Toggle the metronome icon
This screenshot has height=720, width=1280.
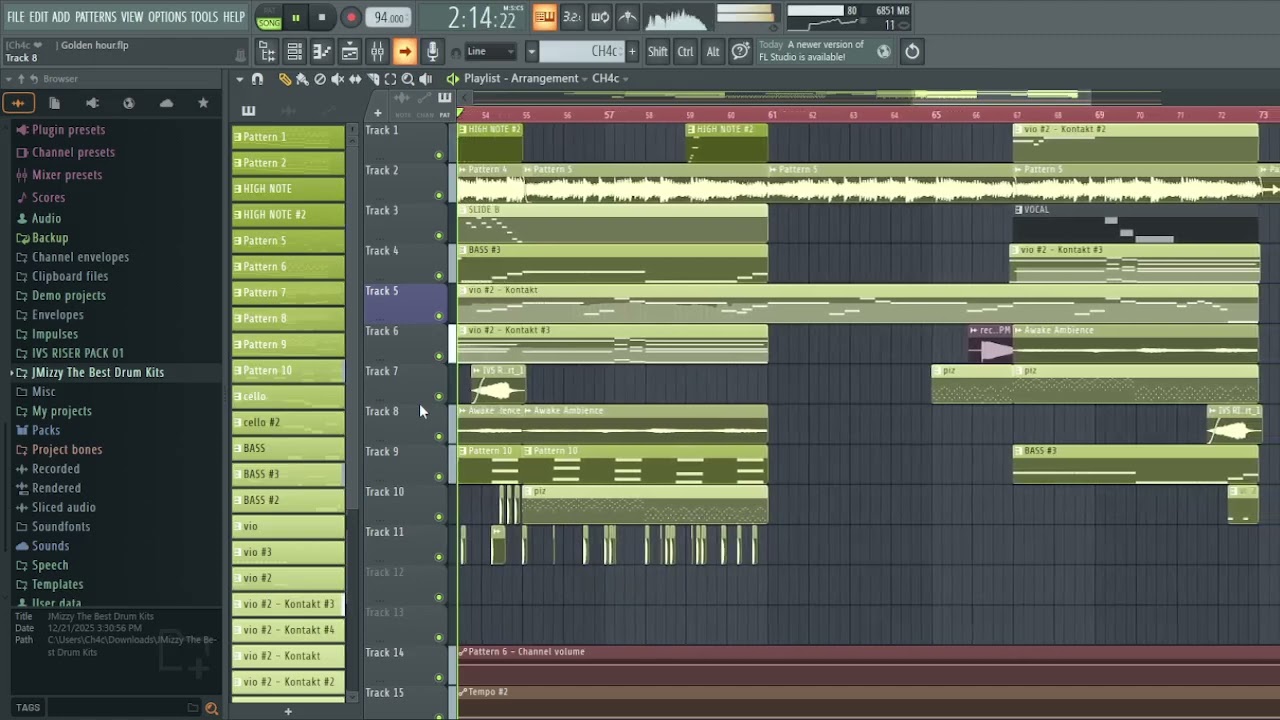click(627, 17)
